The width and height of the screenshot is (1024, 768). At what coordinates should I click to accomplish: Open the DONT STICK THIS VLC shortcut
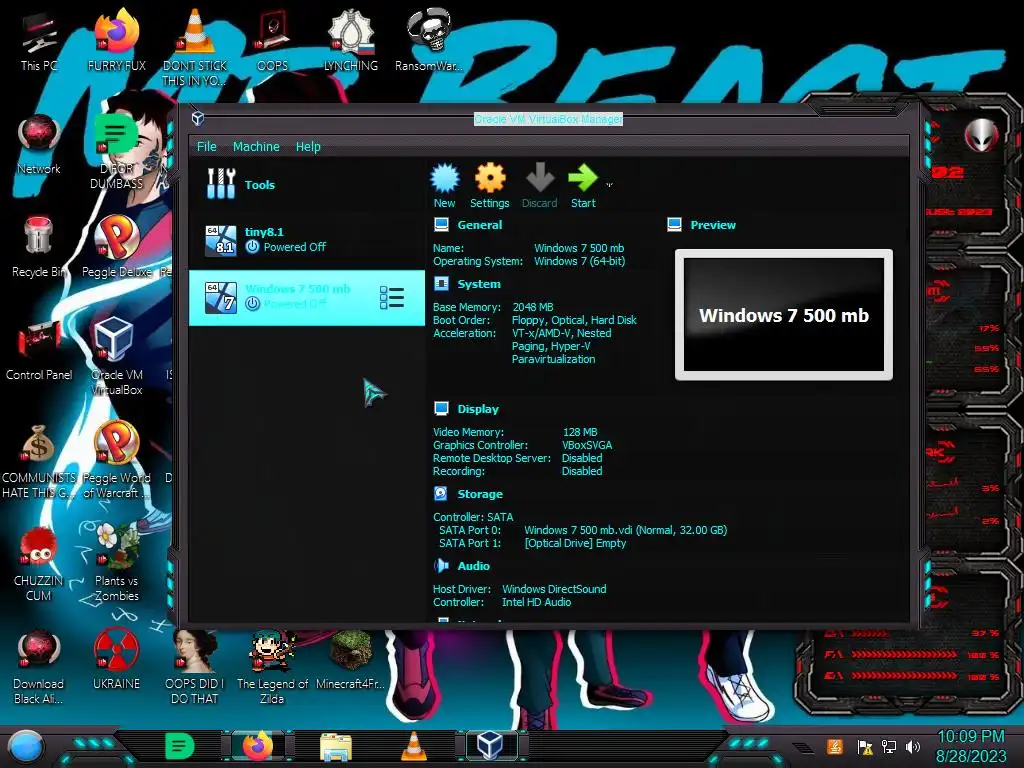pos(194,47)
